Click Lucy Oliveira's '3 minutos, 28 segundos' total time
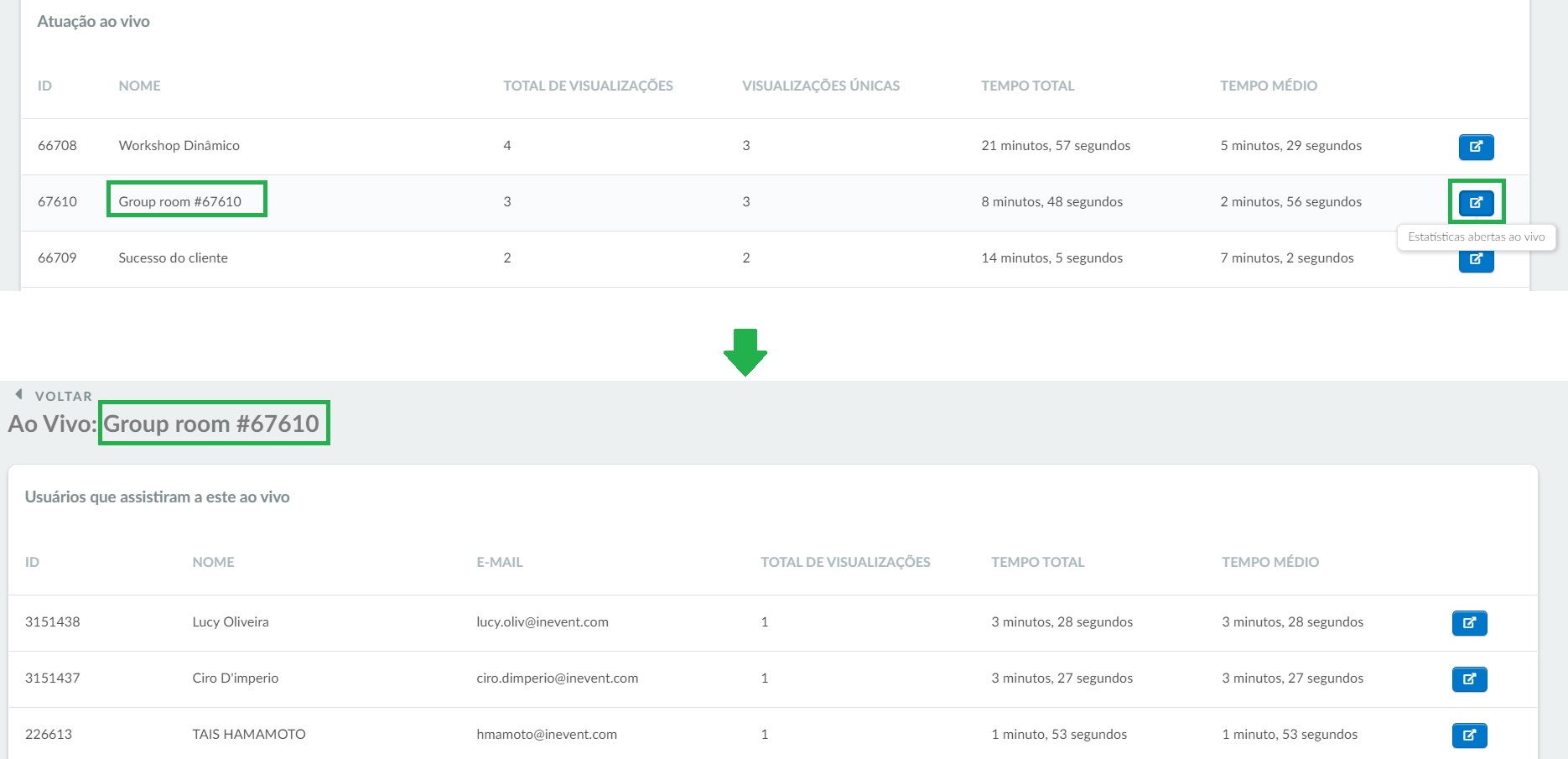The height and width of the screenshot is (759, 1568). (x=1062, y=621)
